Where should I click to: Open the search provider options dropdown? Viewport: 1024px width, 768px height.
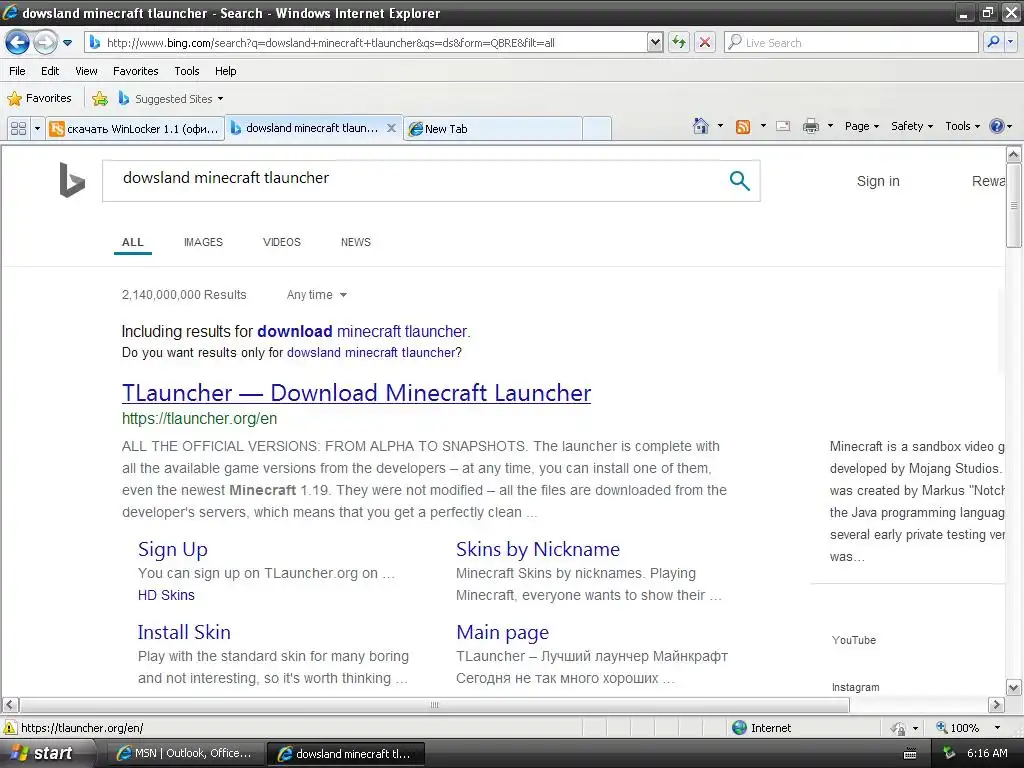click(1011, 42)
